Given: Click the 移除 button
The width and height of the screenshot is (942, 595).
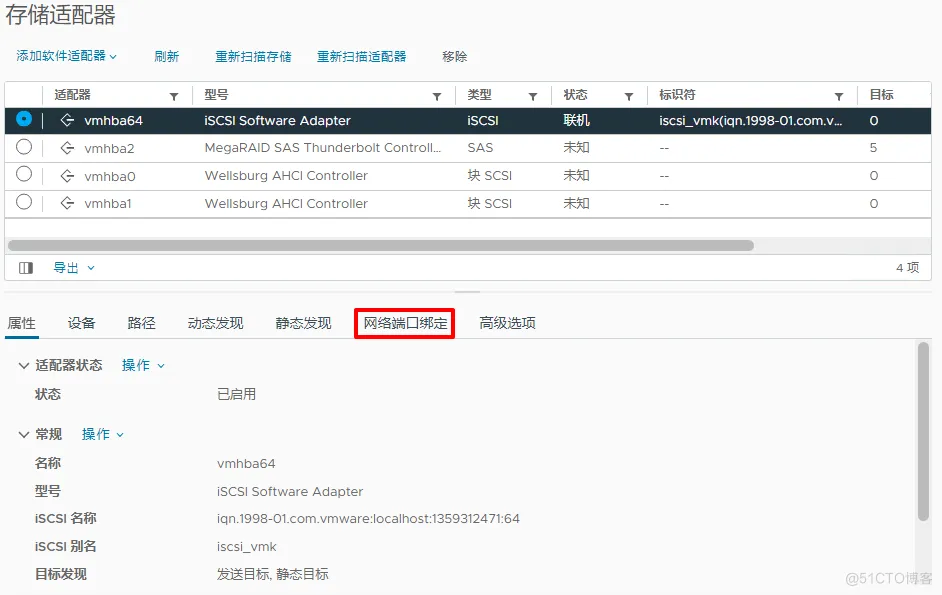Looking at the screenshot, I should 454,56.
